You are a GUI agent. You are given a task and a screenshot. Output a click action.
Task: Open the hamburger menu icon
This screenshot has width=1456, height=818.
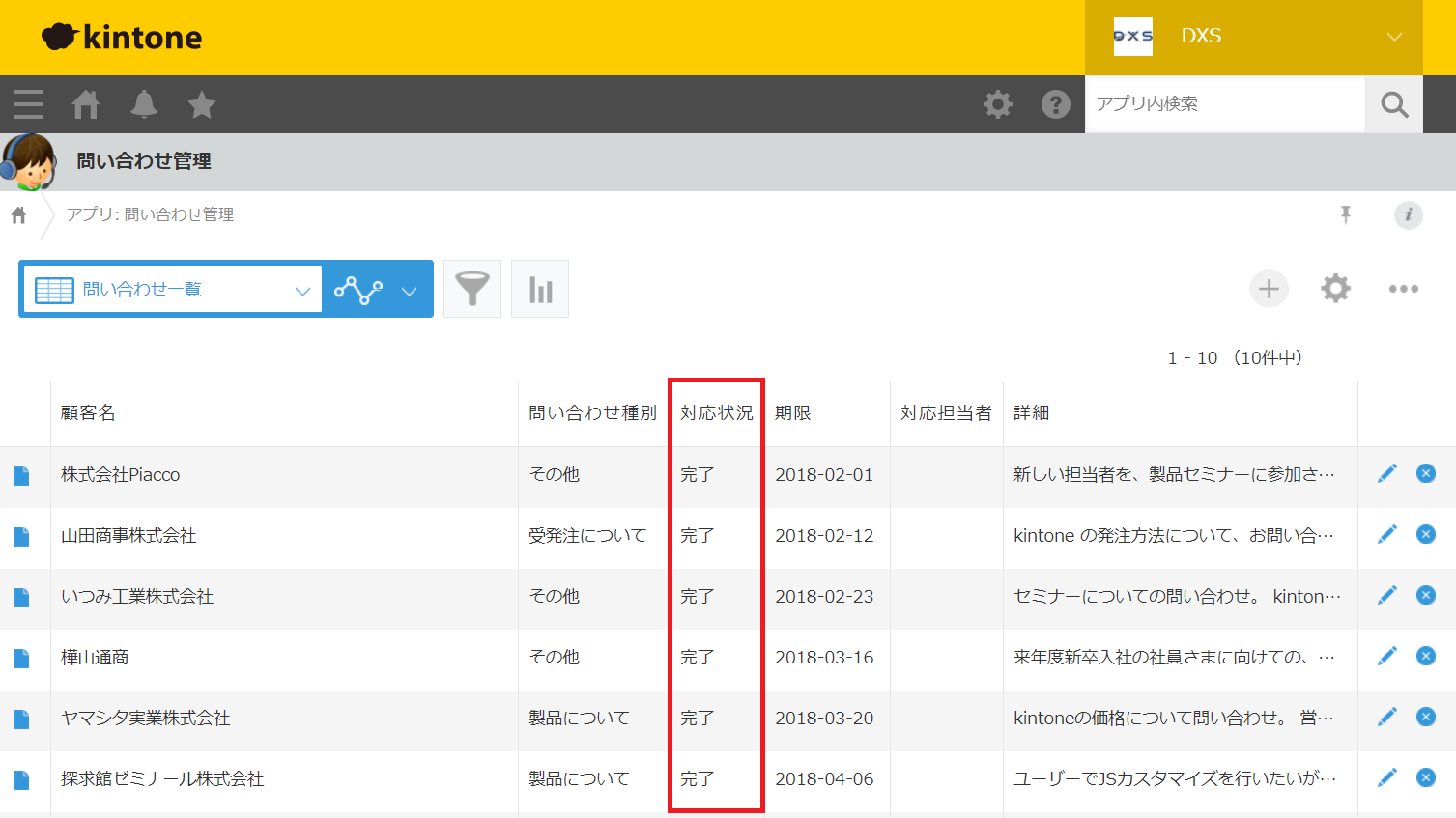pos(28,104)
